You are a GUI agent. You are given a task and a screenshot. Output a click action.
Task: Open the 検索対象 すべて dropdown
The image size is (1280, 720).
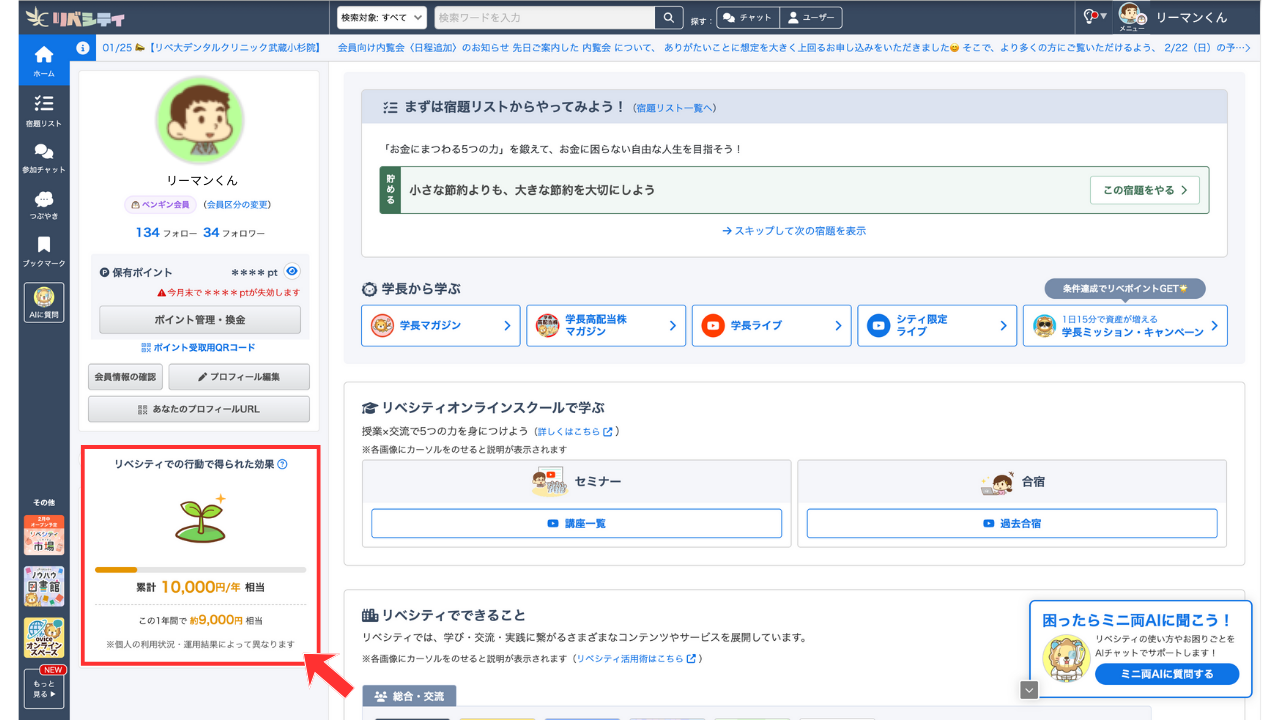[x=383, y=17]
